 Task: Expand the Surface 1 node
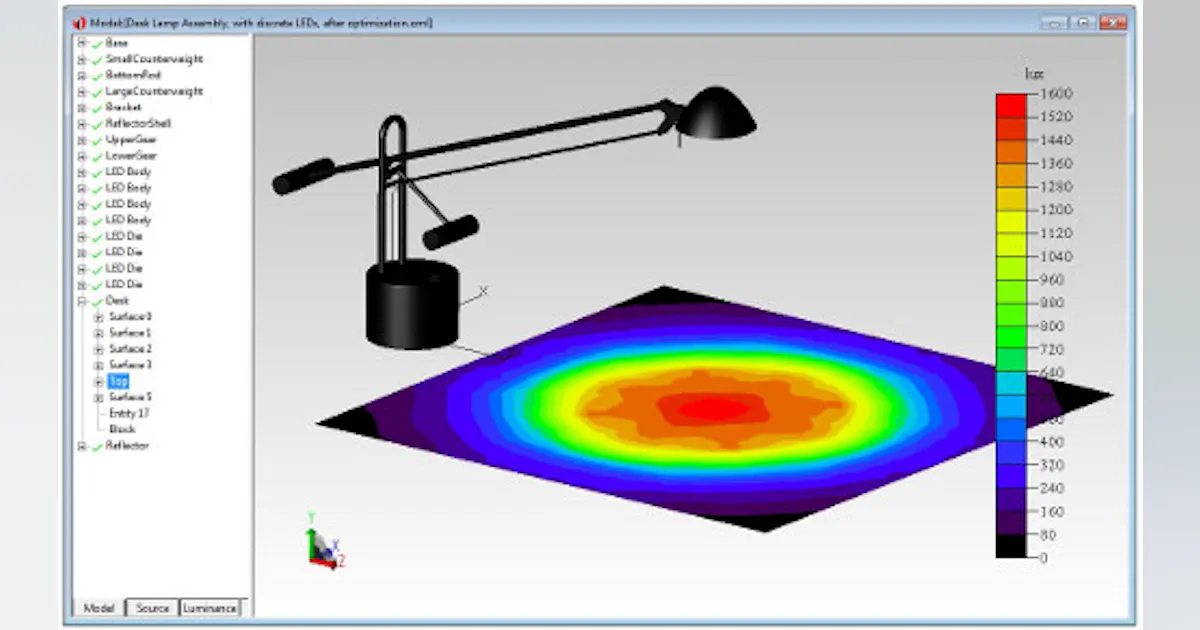tap(99, 333)
